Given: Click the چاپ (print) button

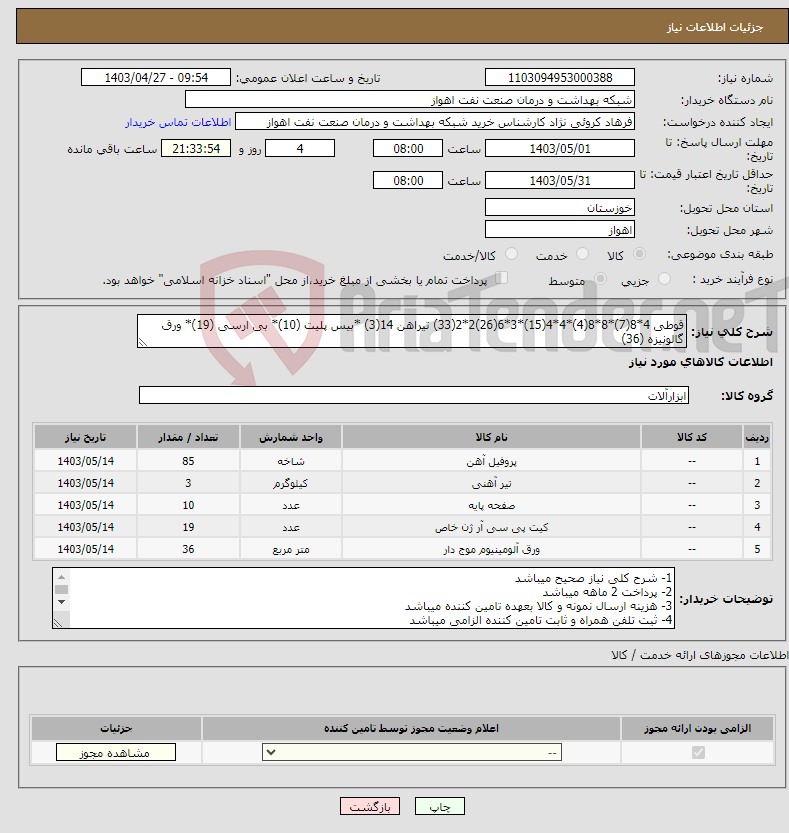Looking at the screenshot, I should click(439, 806).
